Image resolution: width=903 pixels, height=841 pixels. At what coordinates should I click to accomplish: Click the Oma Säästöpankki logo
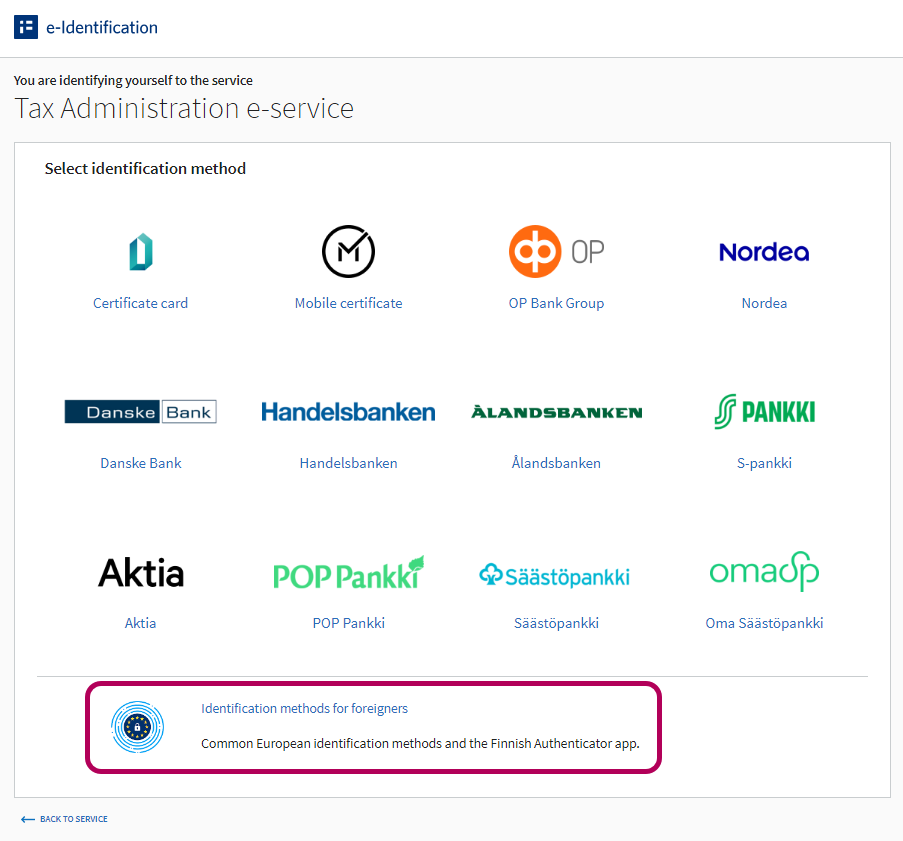point(764,572)
